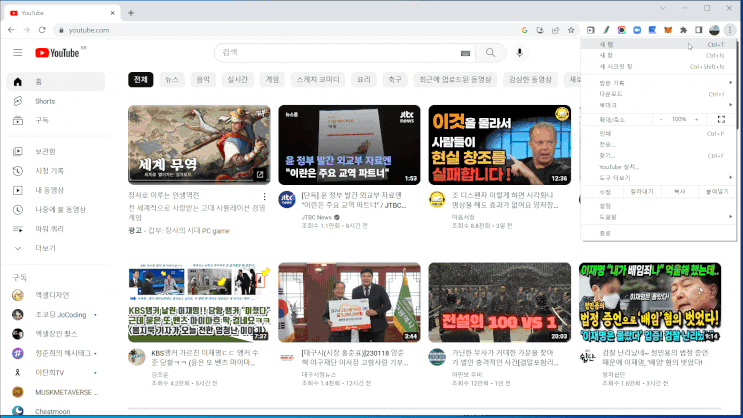
Task: Open the 전설의 100 VS 1 video thumbnail
Action: [x=499, y=302]
